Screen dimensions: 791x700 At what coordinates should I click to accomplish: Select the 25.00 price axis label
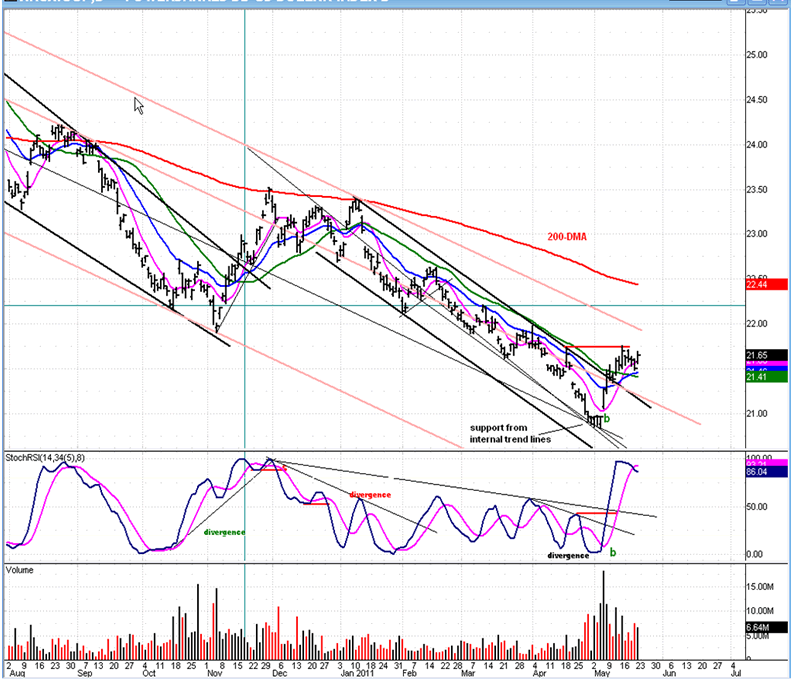(x=763, y=55)
